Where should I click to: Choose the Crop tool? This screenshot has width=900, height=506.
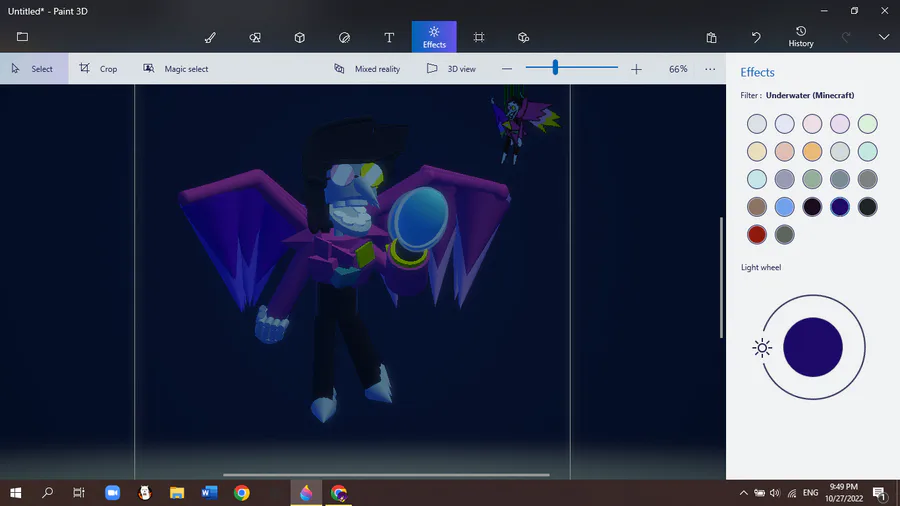pos(99,69)
